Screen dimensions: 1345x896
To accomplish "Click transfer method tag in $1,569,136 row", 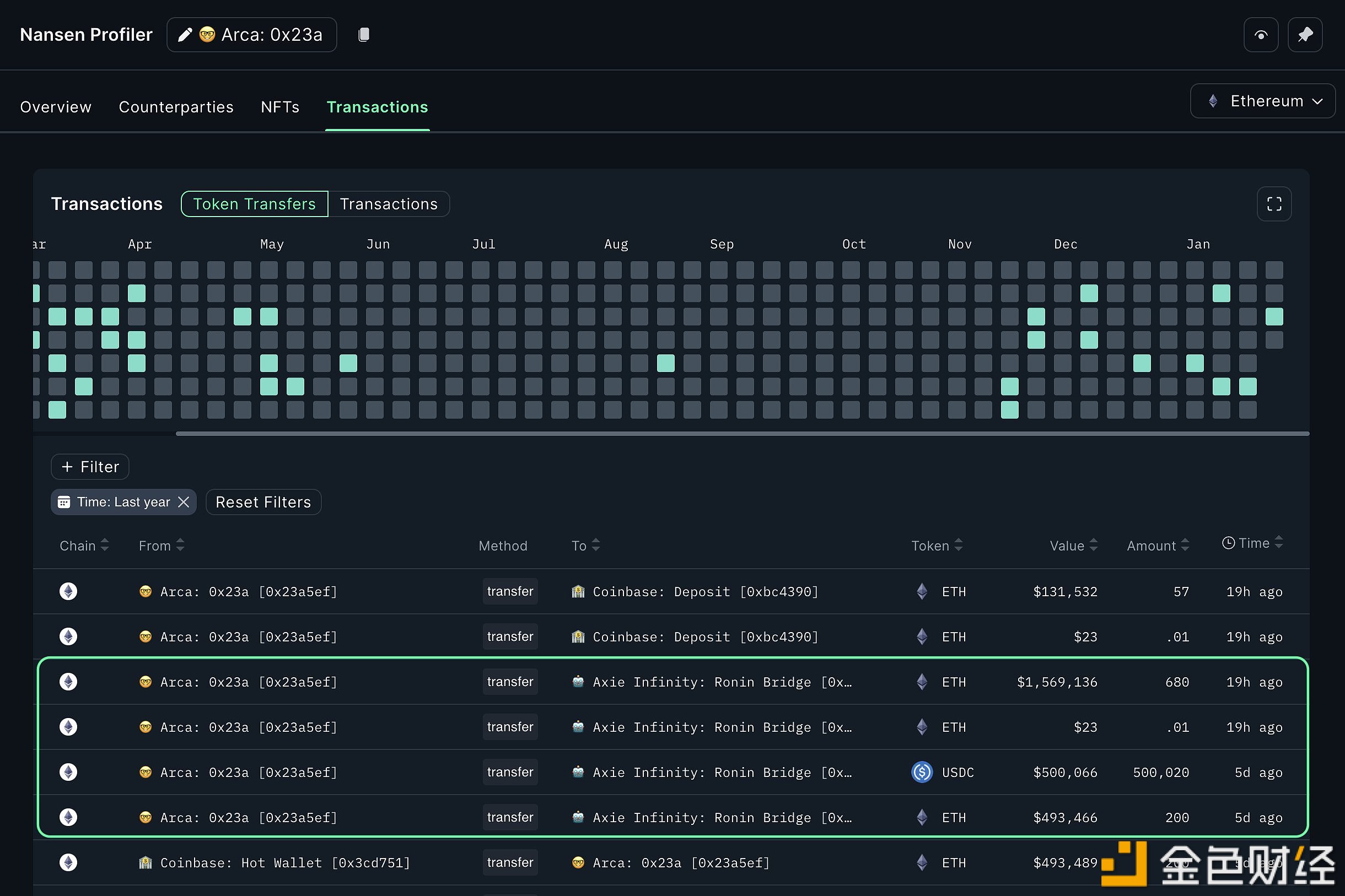I will pyautogui.click(x=510, y=682).
